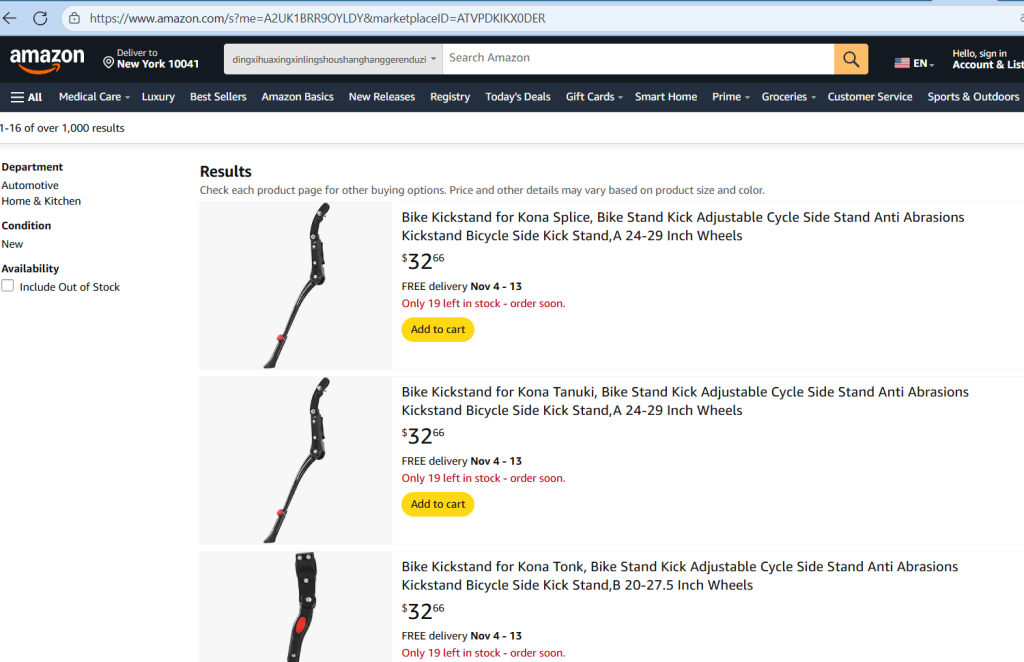This screenshot has height=662, width=1024.
Task: Click the Amazon logo
Action: [47, 60]
